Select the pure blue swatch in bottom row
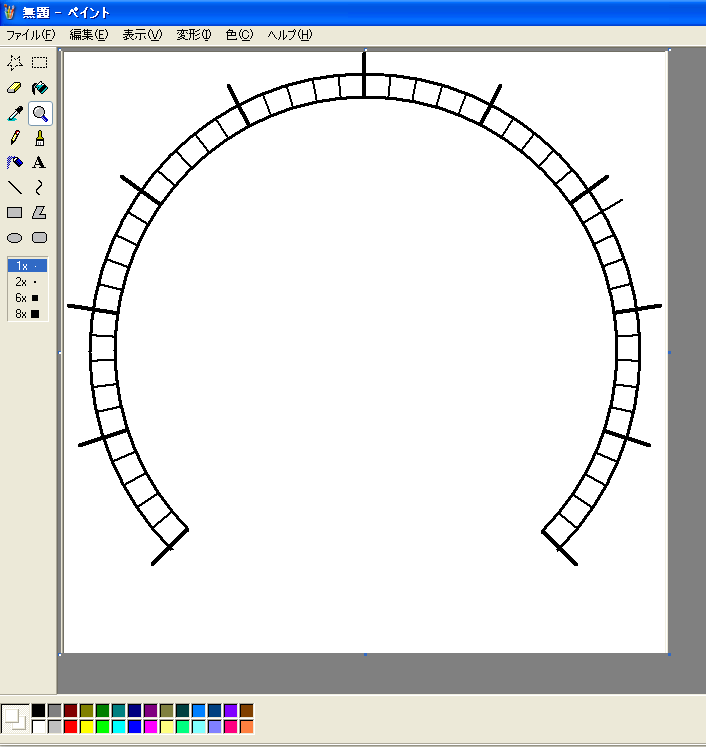The width and height of the screenshot is (706, 747). point(134,727)
